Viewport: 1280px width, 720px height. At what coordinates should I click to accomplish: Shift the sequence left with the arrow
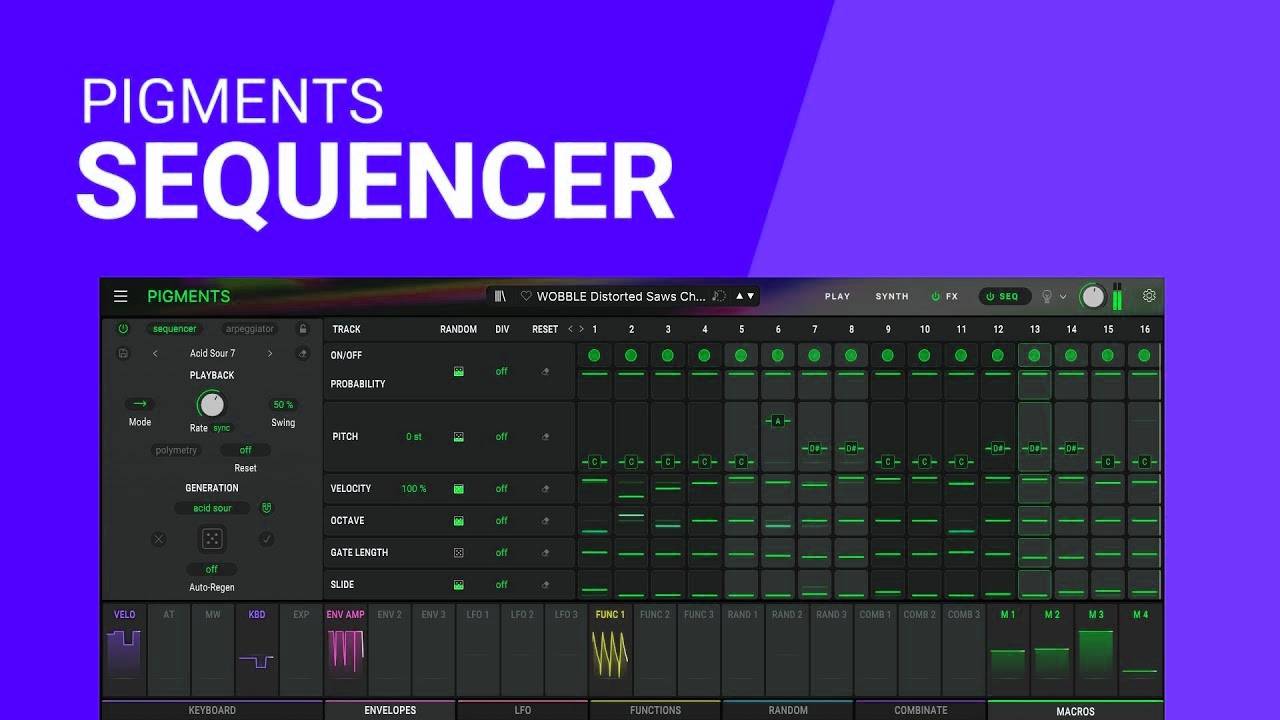tap(570, 329)
